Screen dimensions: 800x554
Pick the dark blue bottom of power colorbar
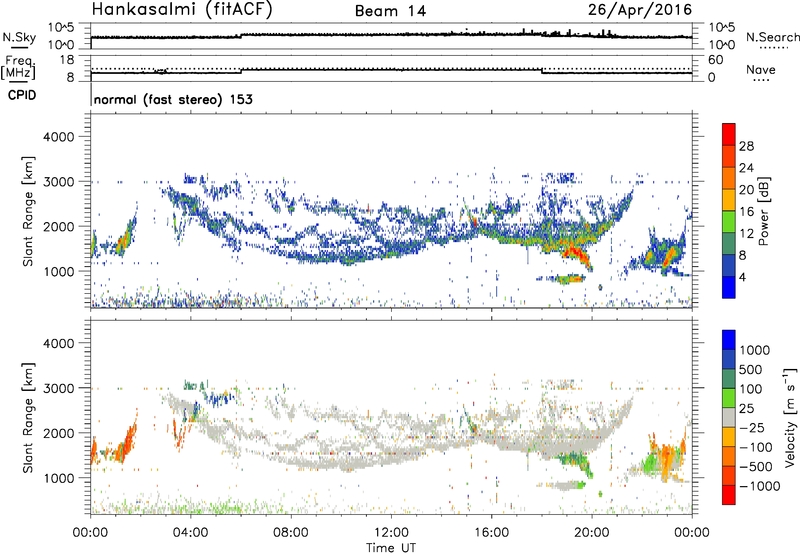click(x=729, y=287)
